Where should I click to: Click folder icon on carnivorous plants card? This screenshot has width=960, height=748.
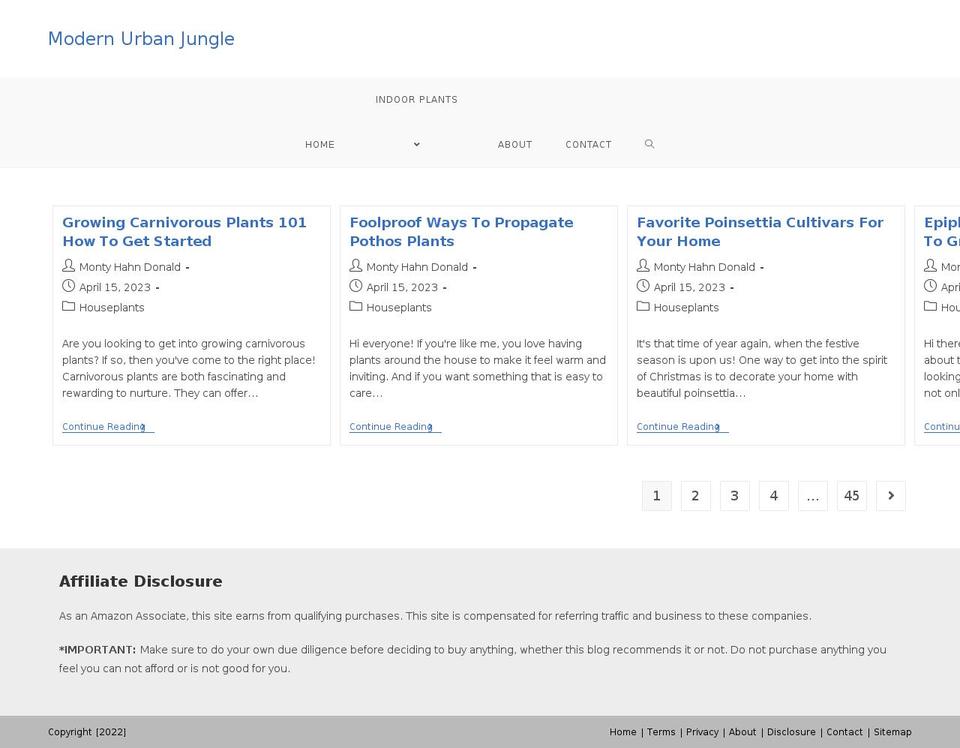click(69, 306)
